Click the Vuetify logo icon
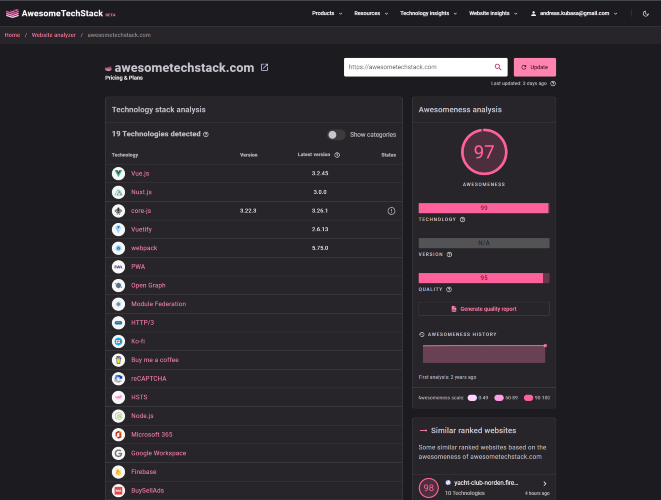 118,229
